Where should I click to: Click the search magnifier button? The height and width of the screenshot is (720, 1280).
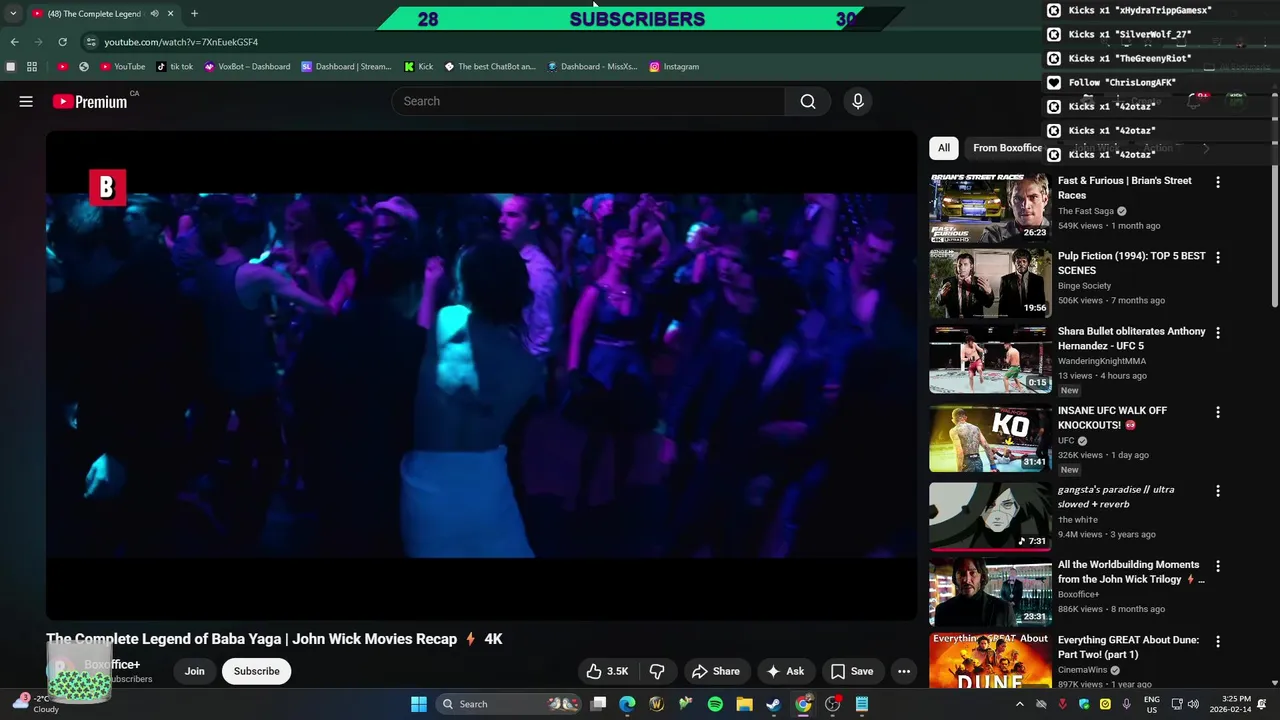[x=808, y=101]
